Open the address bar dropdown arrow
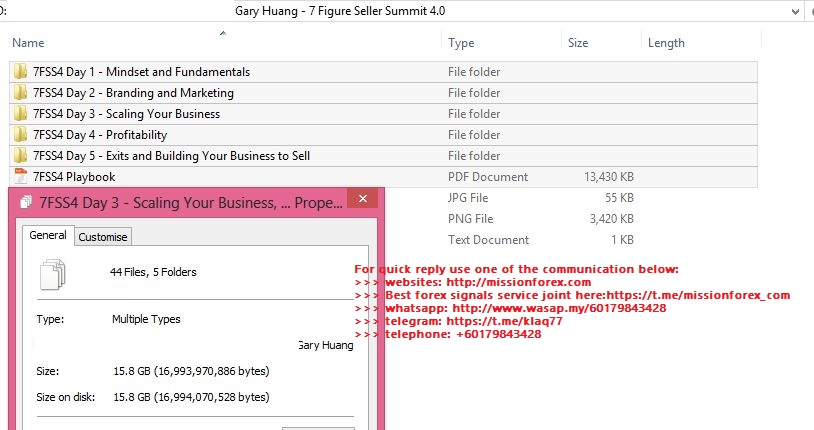The image size is (814, 430). [x=795, y=11]
